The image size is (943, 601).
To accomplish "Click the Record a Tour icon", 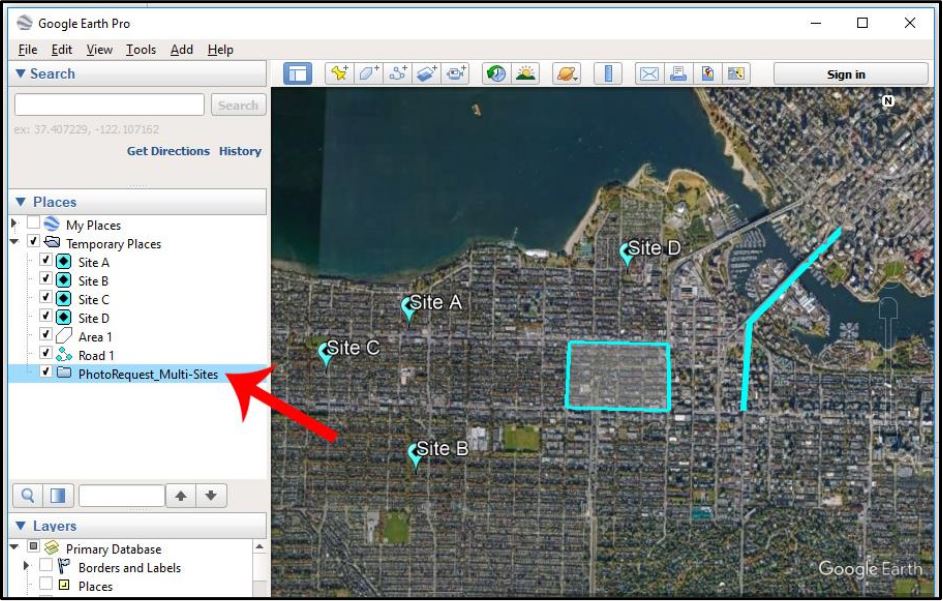I will 455,74.
